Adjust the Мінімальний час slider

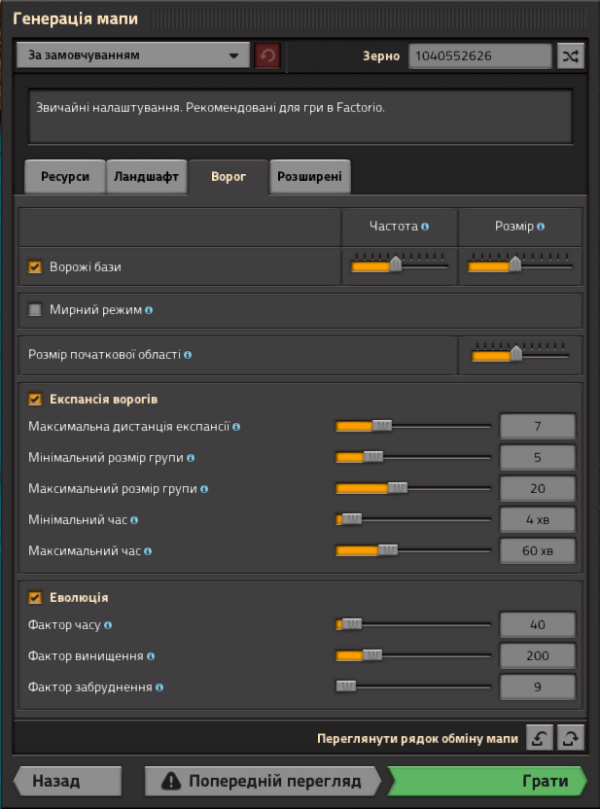(x=413, y=519)
